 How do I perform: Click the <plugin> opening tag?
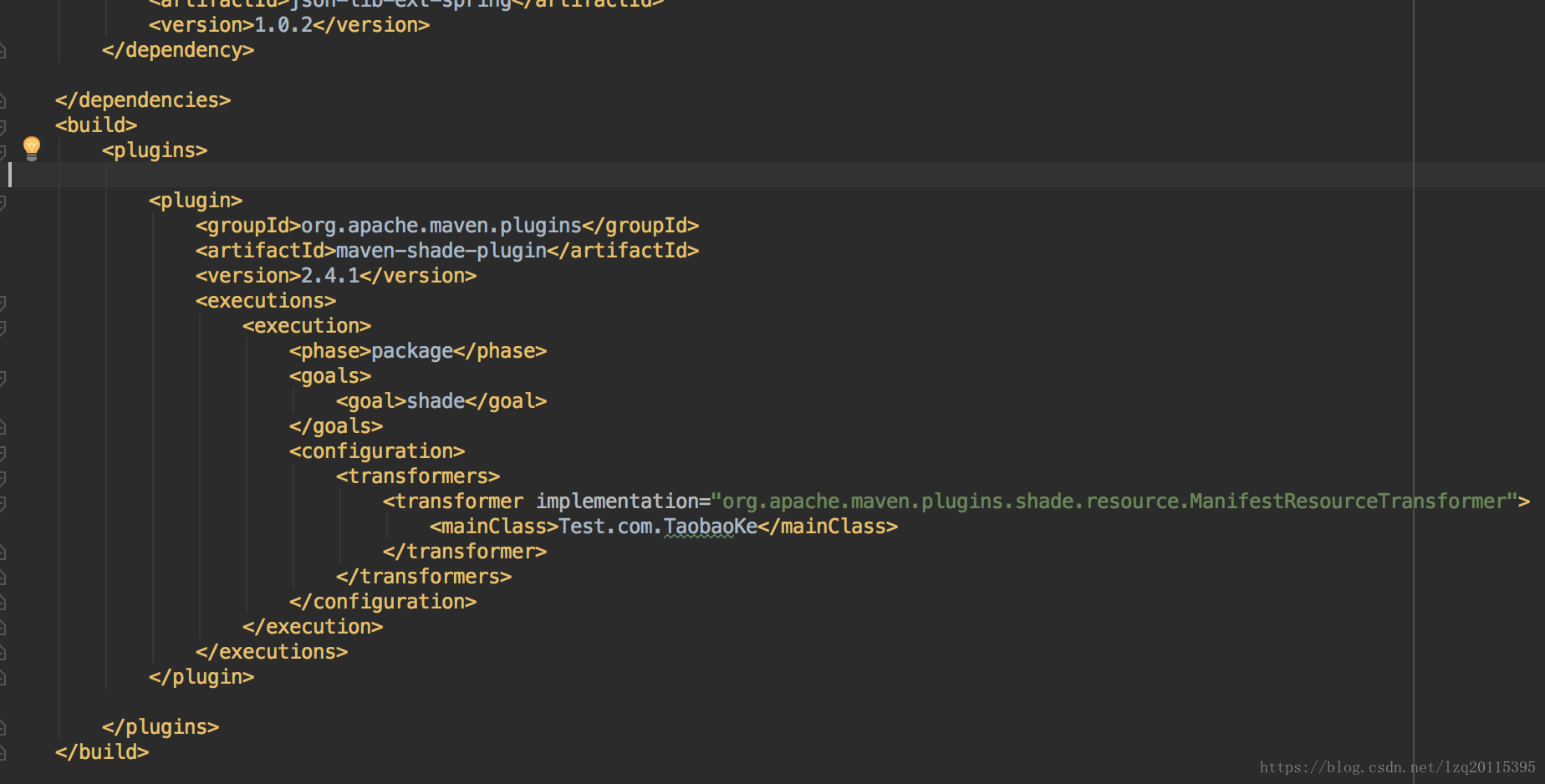196,201
